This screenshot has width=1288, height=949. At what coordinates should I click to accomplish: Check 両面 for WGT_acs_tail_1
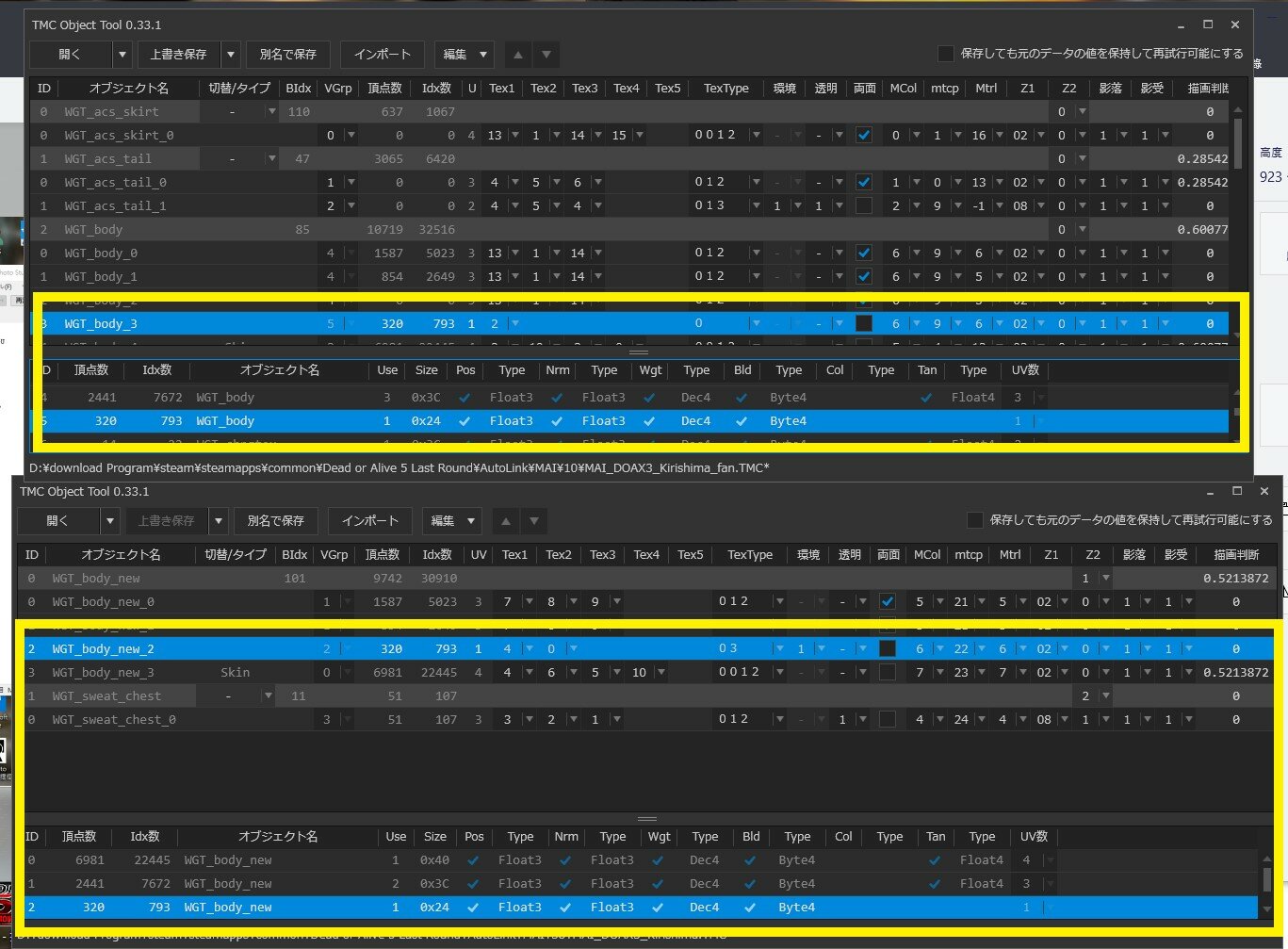[x=863, y=206]
